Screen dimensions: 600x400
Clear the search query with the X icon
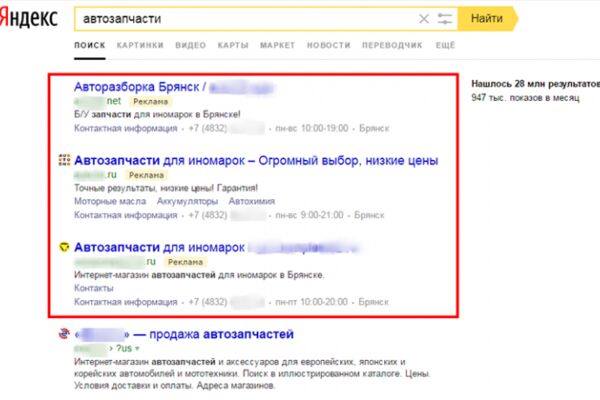[x=424, y=19]
